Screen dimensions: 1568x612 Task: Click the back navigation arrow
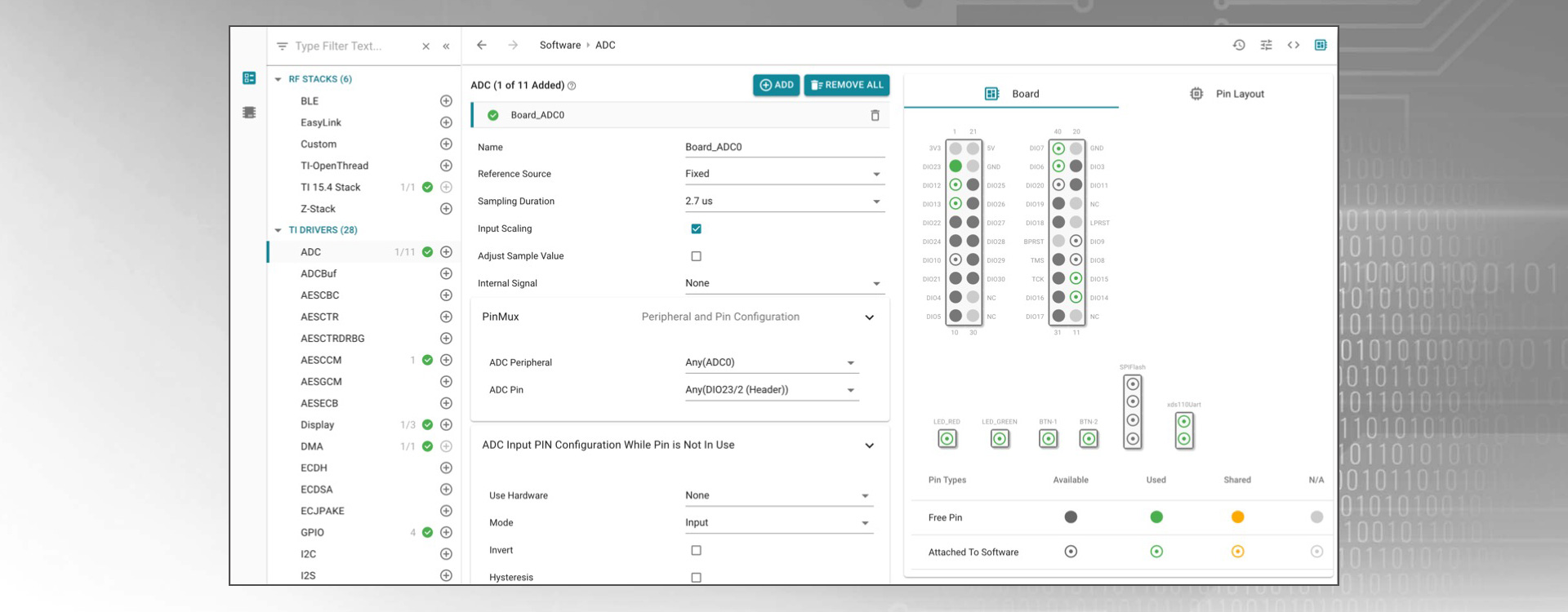482,46
